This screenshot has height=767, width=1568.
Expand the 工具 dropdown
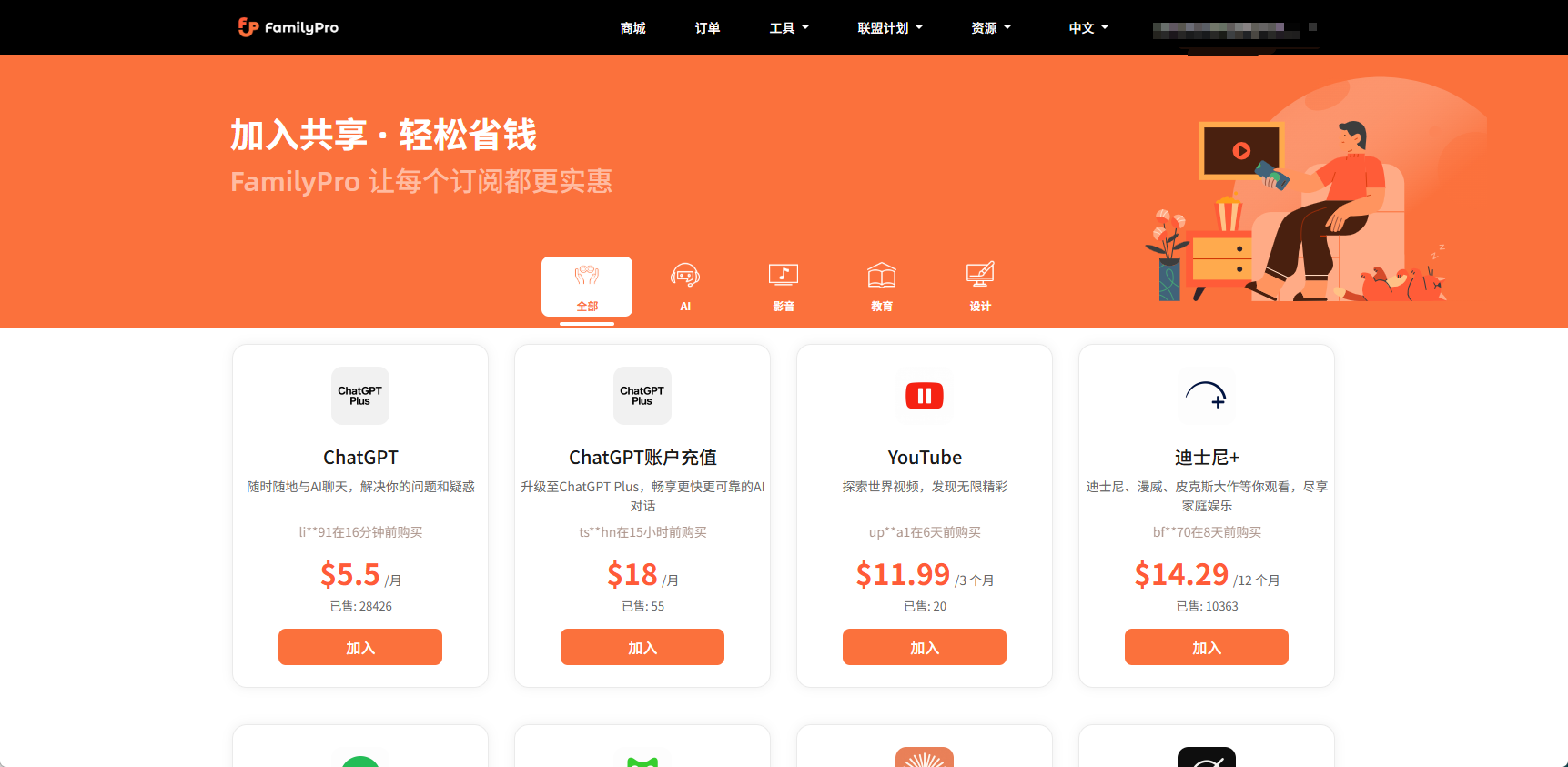tap(788, 28)
